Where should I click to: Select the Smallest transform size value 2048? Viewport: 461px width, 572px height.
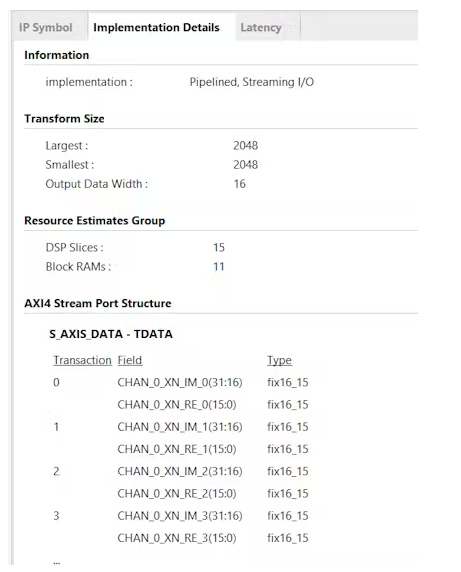pyautogui.click(x=245, y=165)
